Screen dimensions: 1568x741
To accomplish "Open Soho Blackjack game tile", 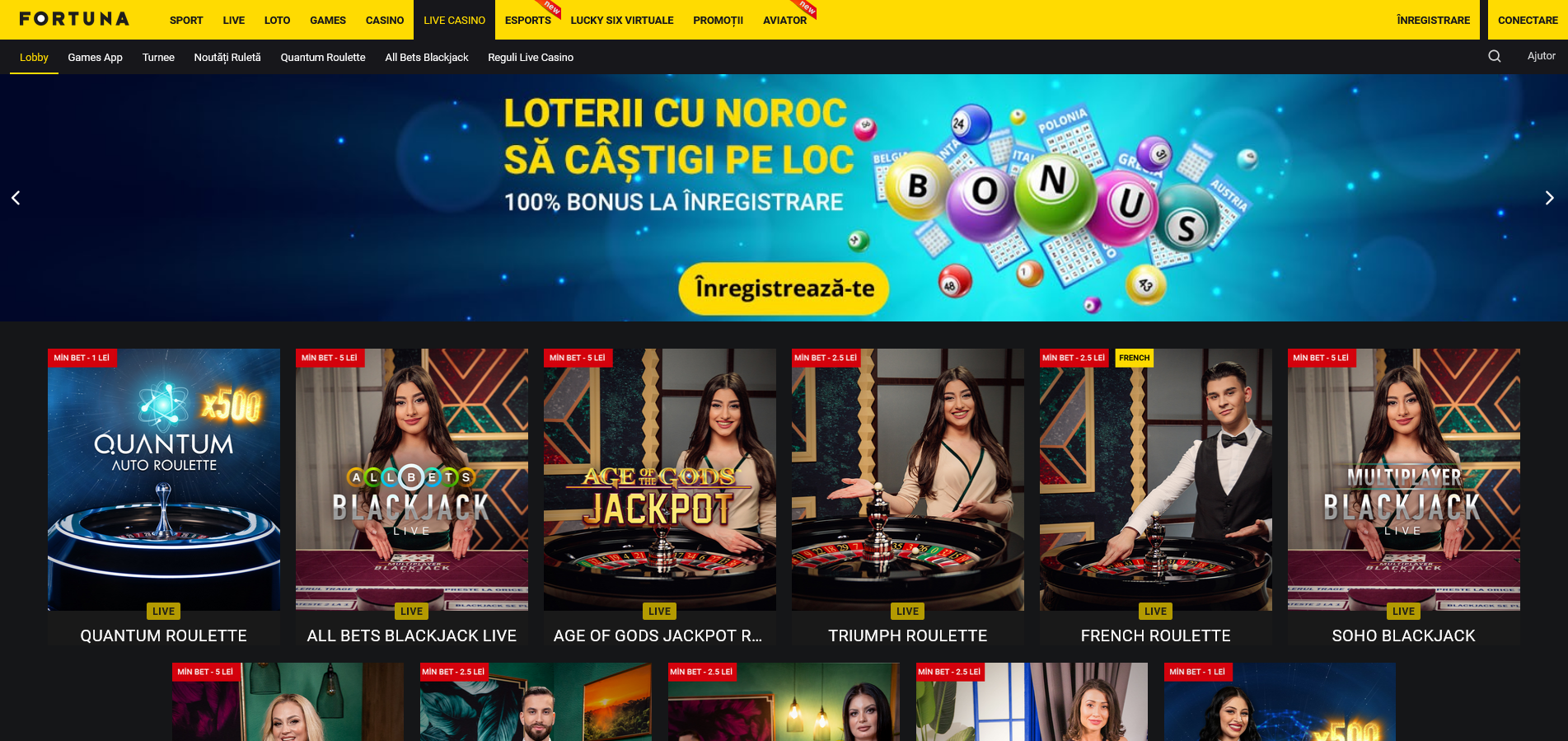I will tap(1404, 496).
